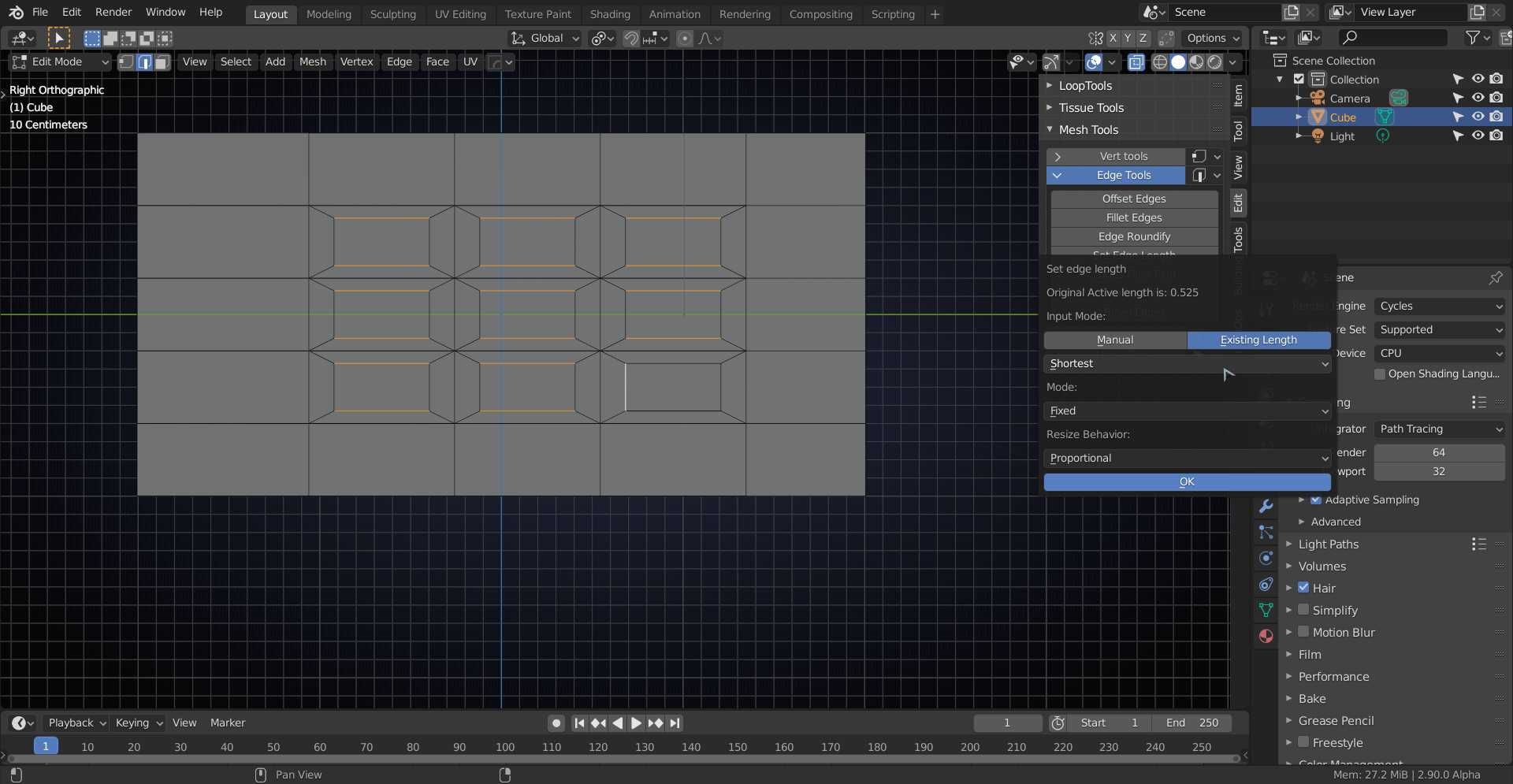
Task: Enable Rendered viewport shading mode
Action: tap(1216, 62)
